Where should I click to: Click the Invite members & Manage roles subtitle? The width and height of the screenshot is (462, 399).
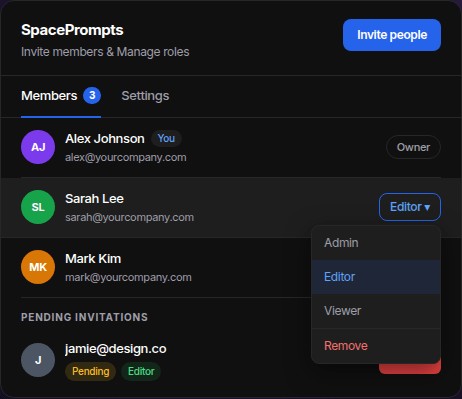click(x=105, y=52)
